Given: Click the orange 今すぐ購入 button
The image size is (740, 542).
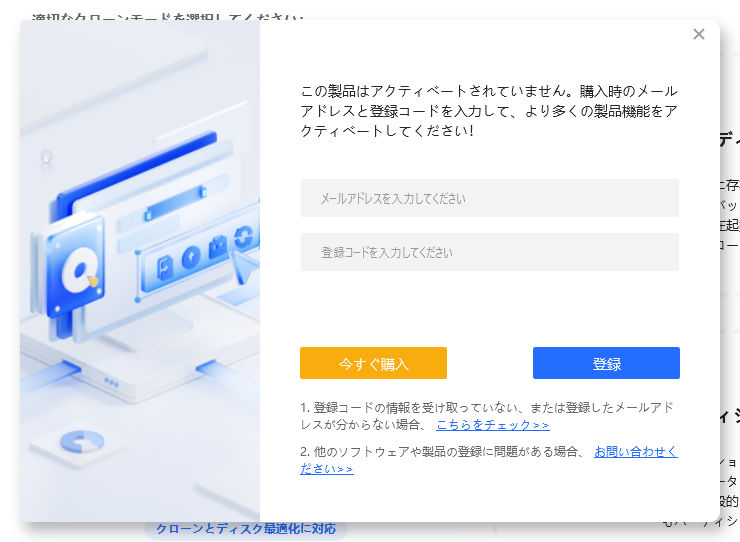Looking at the screenshot, I should (x=373, y=363).
